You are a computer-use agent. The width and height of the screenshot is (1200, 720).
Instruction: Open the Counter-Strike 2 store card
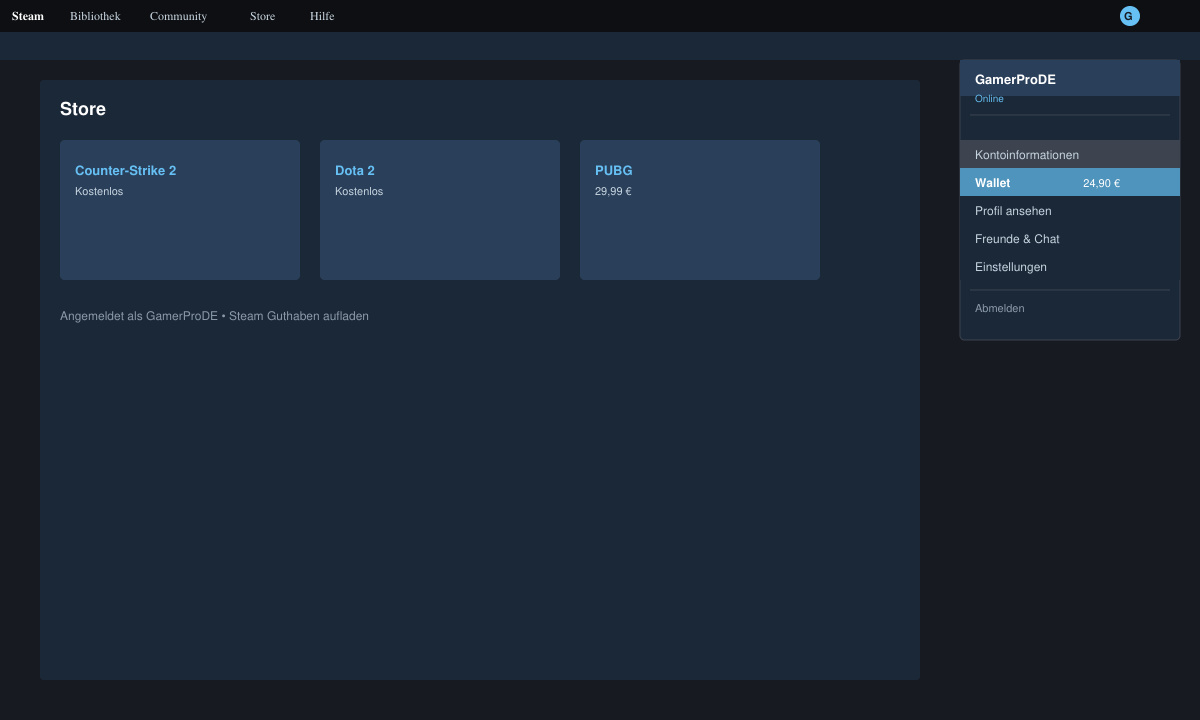pos(180,210)
